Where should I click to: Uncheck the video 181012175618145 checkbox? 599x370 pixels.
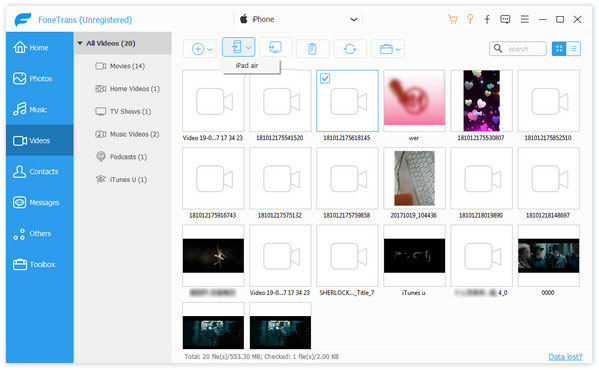click(325, 78)
